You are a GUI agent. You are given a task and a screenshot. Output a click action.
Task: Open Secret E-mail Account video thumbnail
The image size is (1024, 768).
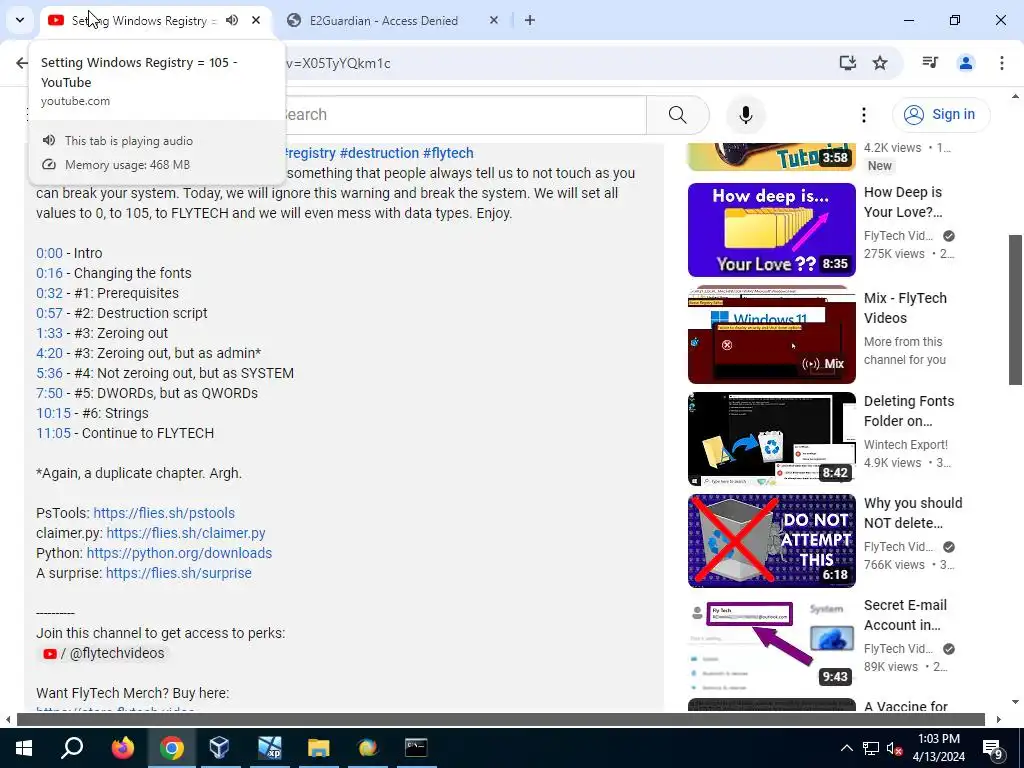(771, 643)
